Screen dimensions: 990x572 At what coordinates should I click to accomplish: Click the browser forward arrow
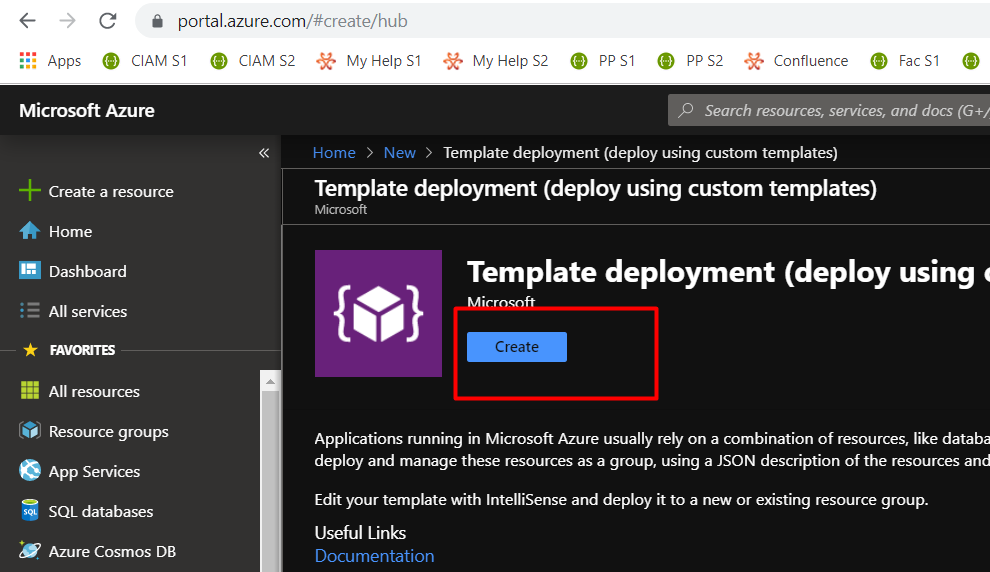pos(67,21)
